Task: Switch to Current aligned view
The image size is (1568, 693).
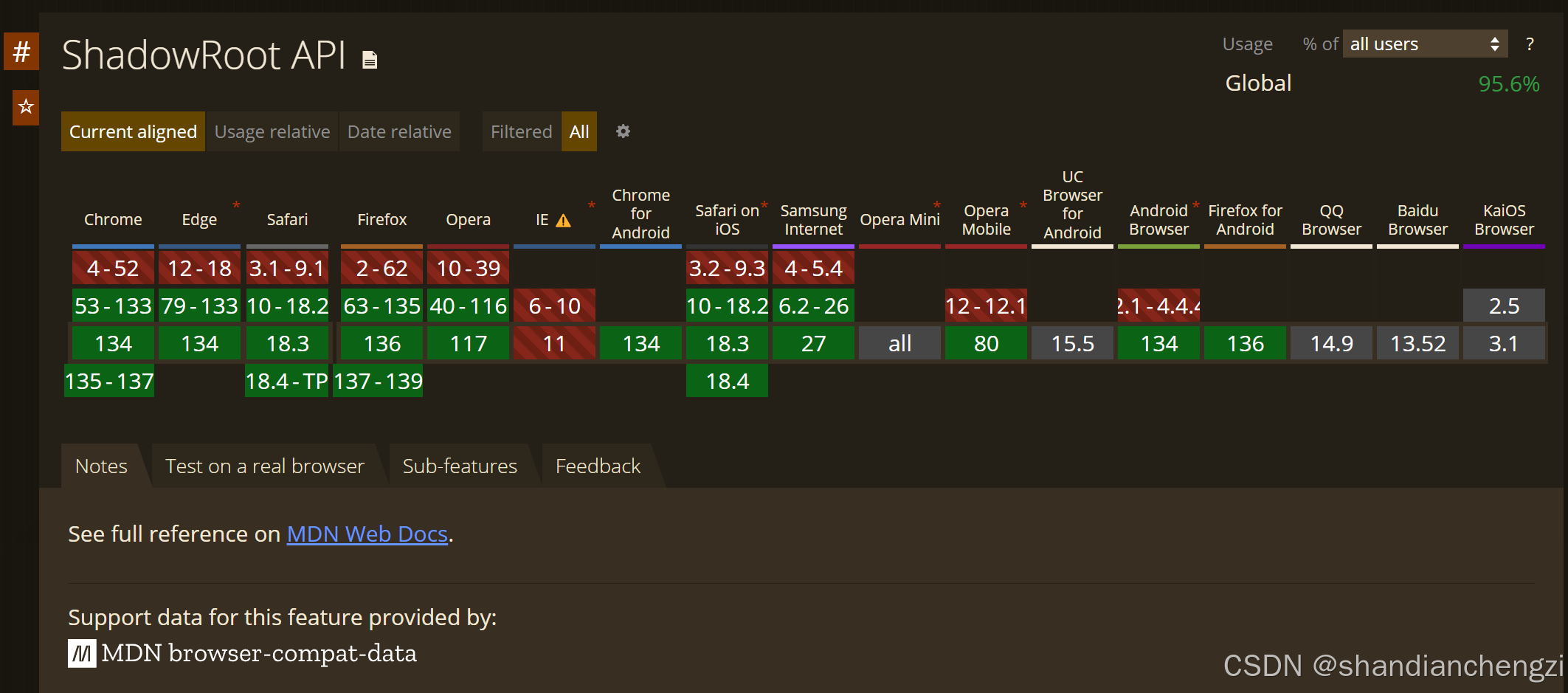Action: point(133,131)
